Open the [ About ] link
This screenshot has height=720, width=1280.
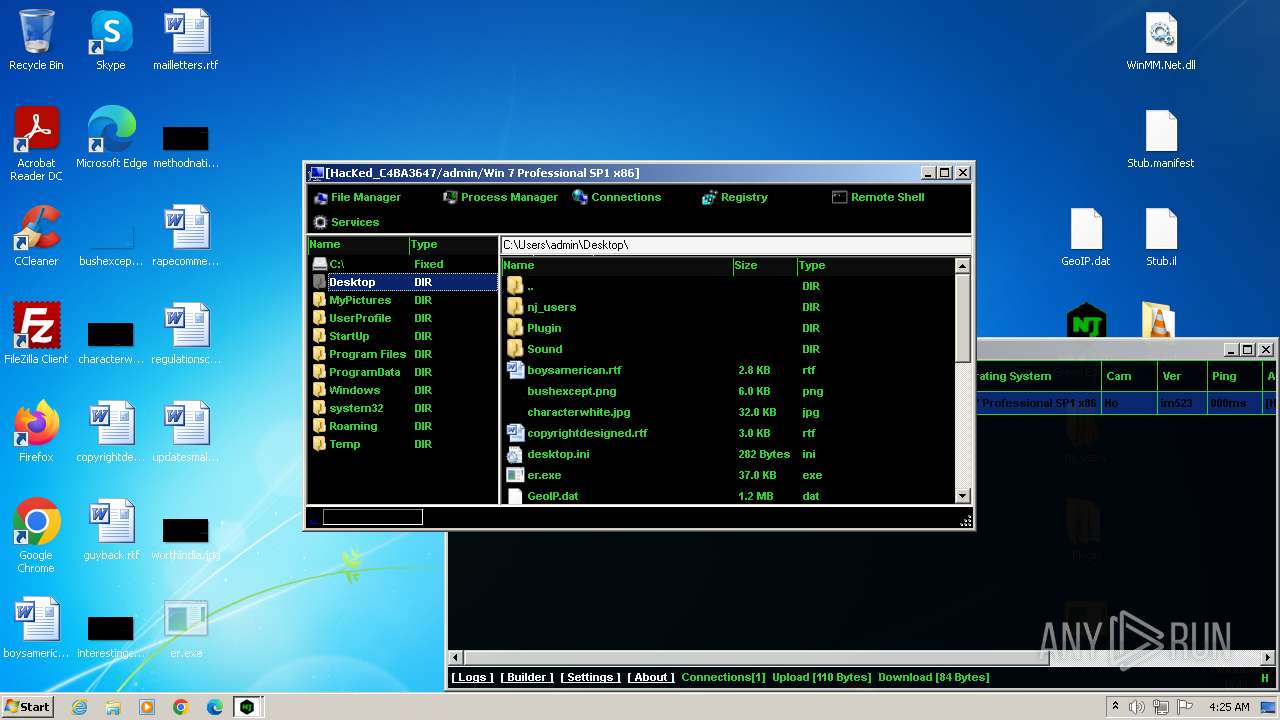click(x=651, y=677)
